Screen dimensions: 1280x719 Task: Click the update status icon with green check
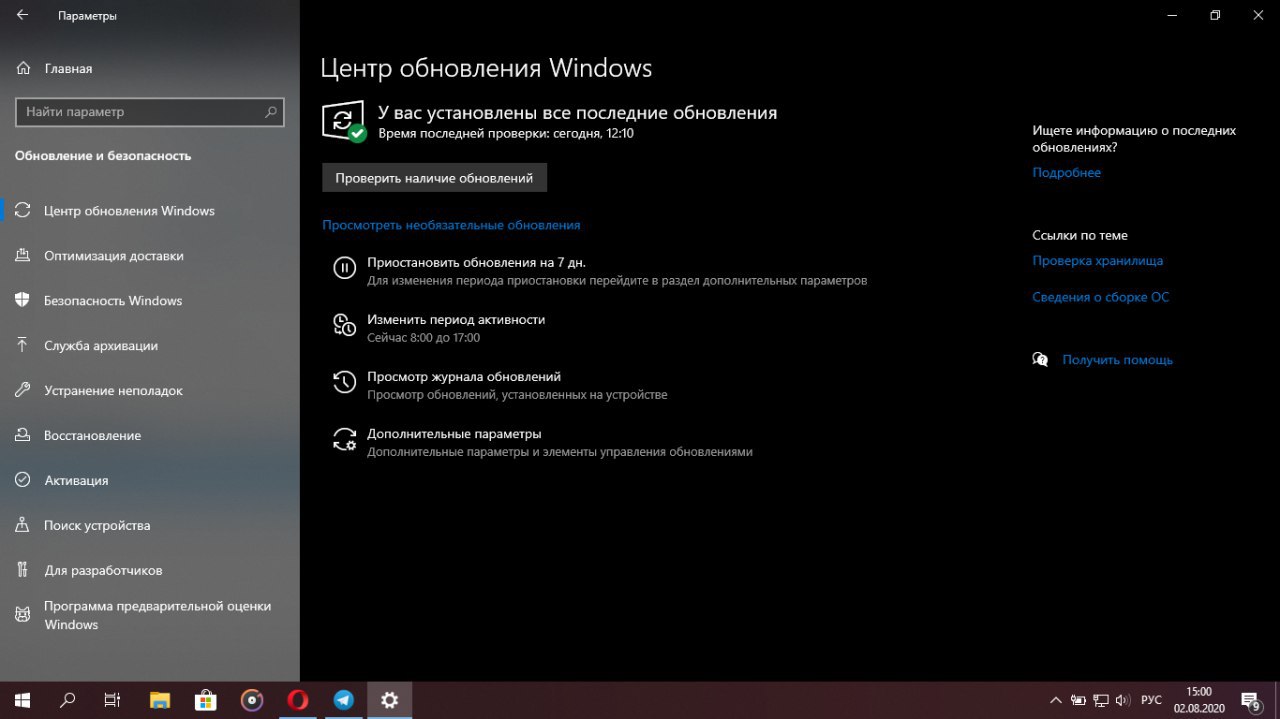pyautogui.click(x=344, y=121)
